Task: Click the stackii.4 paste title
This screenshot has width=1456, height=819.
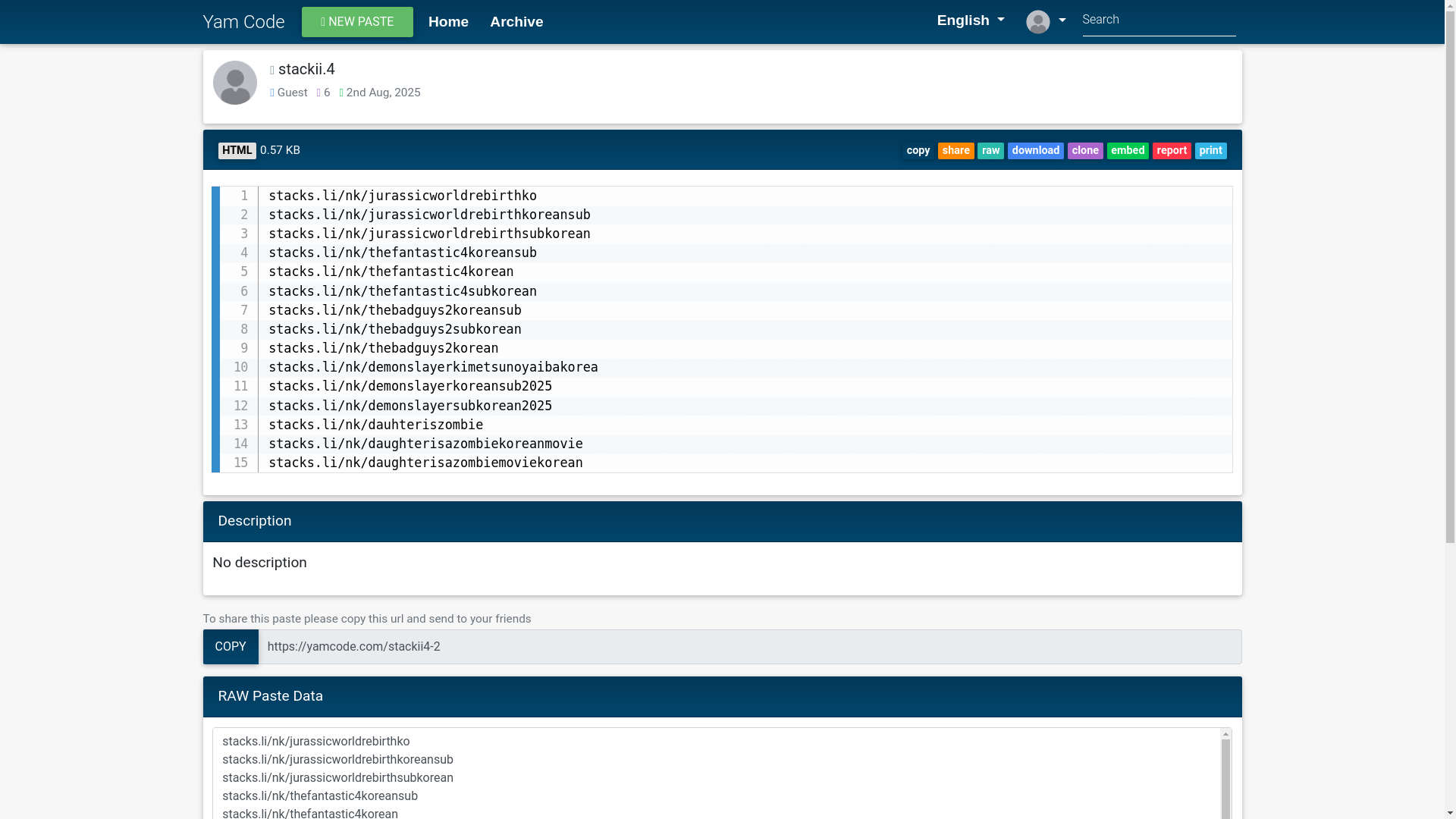Action: click(x=306, y=69)
